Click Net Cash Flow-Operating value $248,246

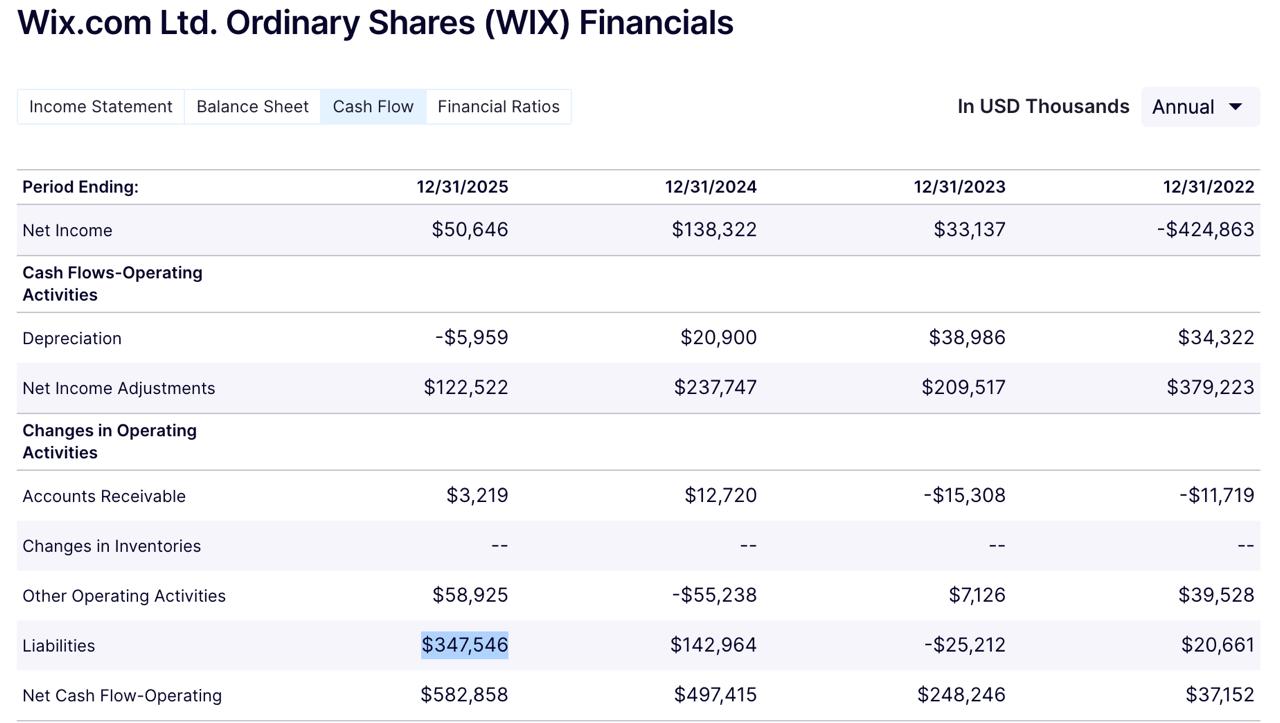[962, 696]
